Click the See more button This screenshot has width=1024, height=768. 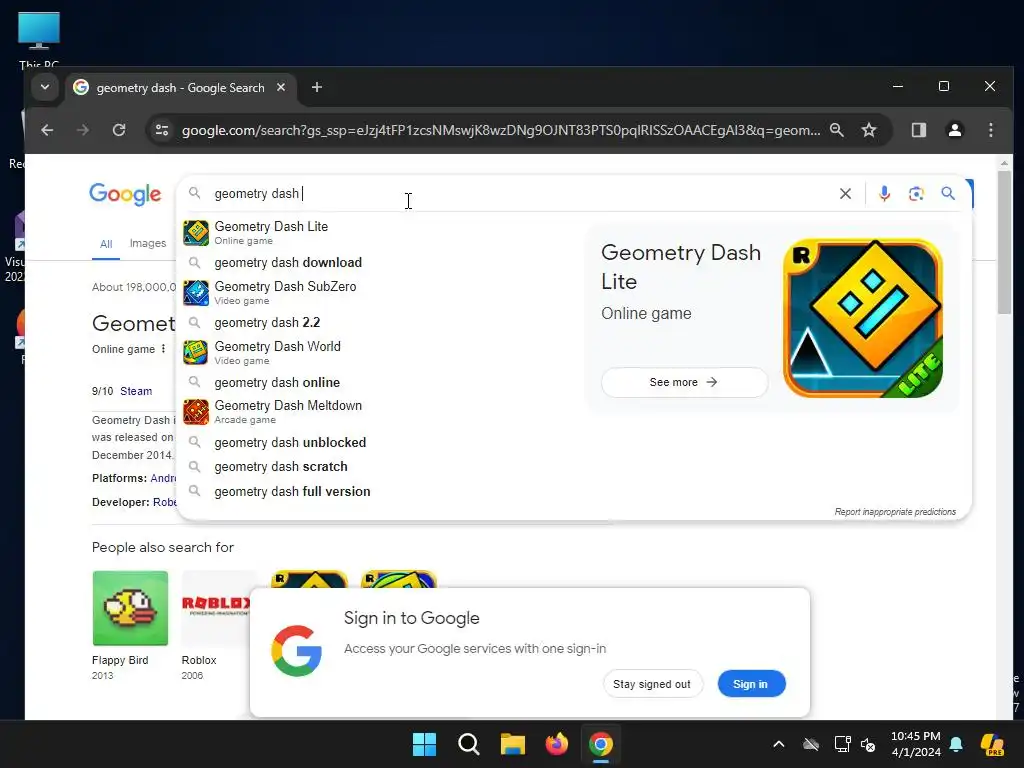tap(684, 382)
